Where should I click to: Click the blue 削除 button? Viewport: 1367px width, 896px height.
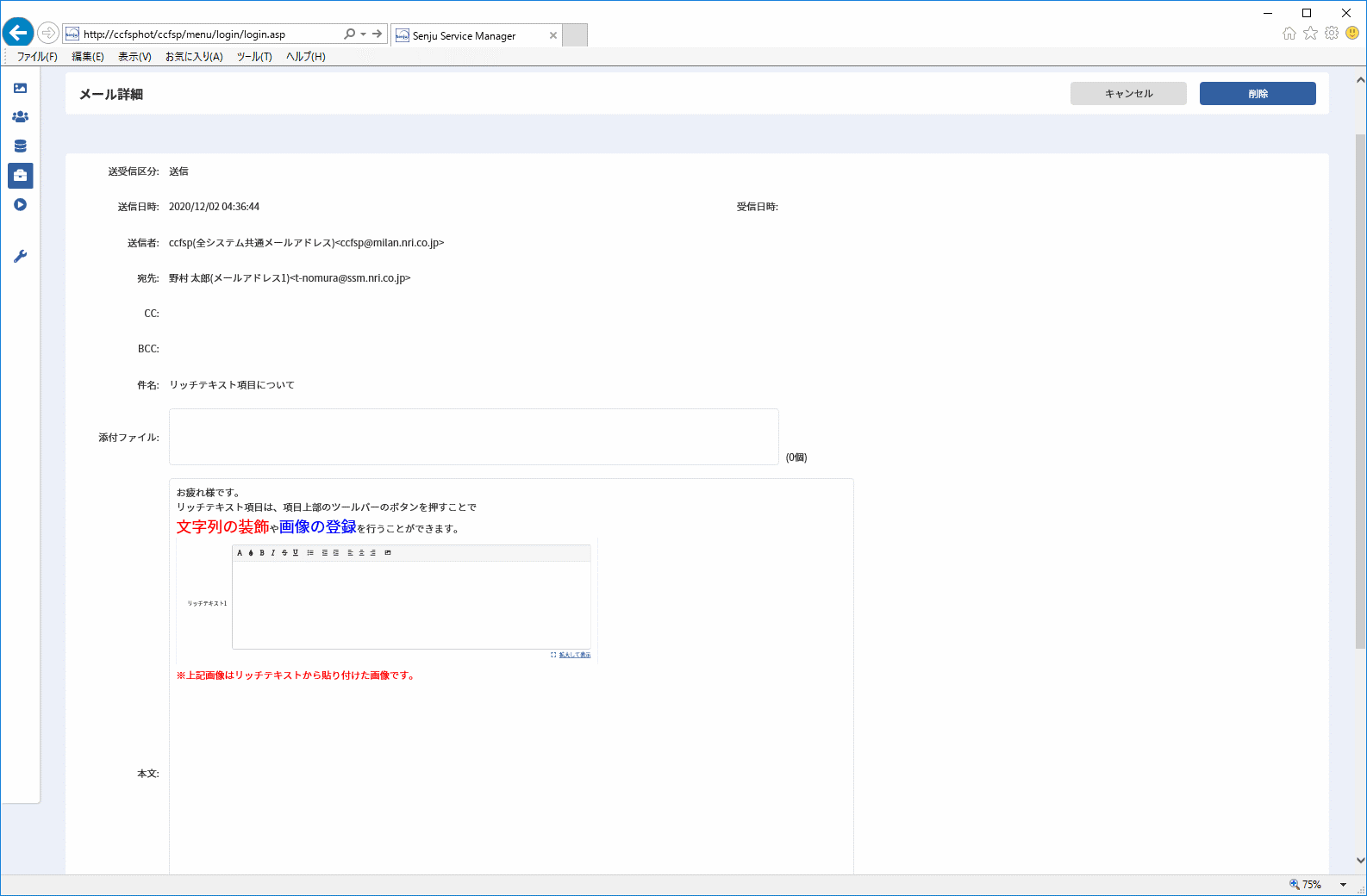(x=1258, y=94)
